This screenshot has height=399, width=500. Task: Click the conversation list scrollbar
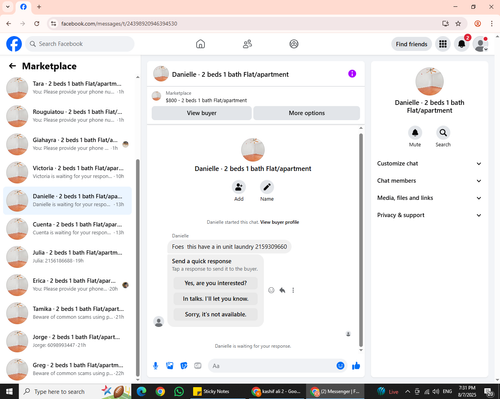pyautogui.click(x=138, y=268)
